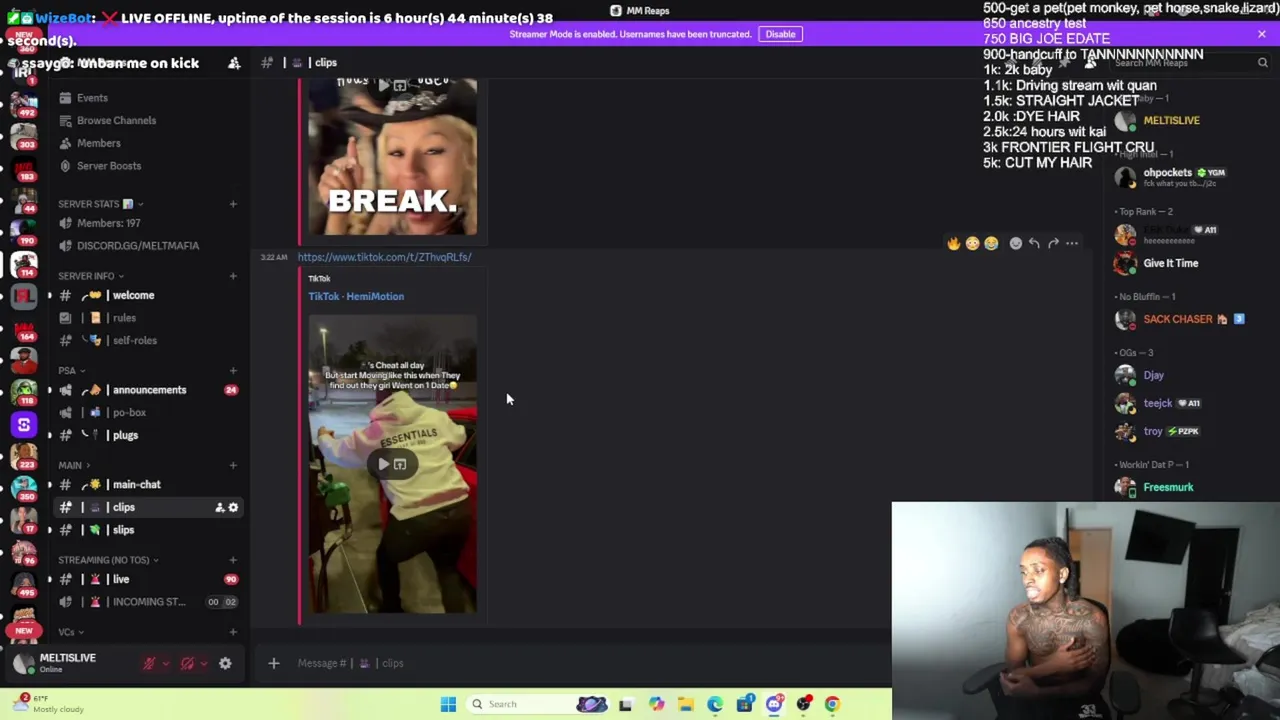Forward the TikTok message
The height and width of the screenshot is (720, 1280).
click(x=1053, y=243)
